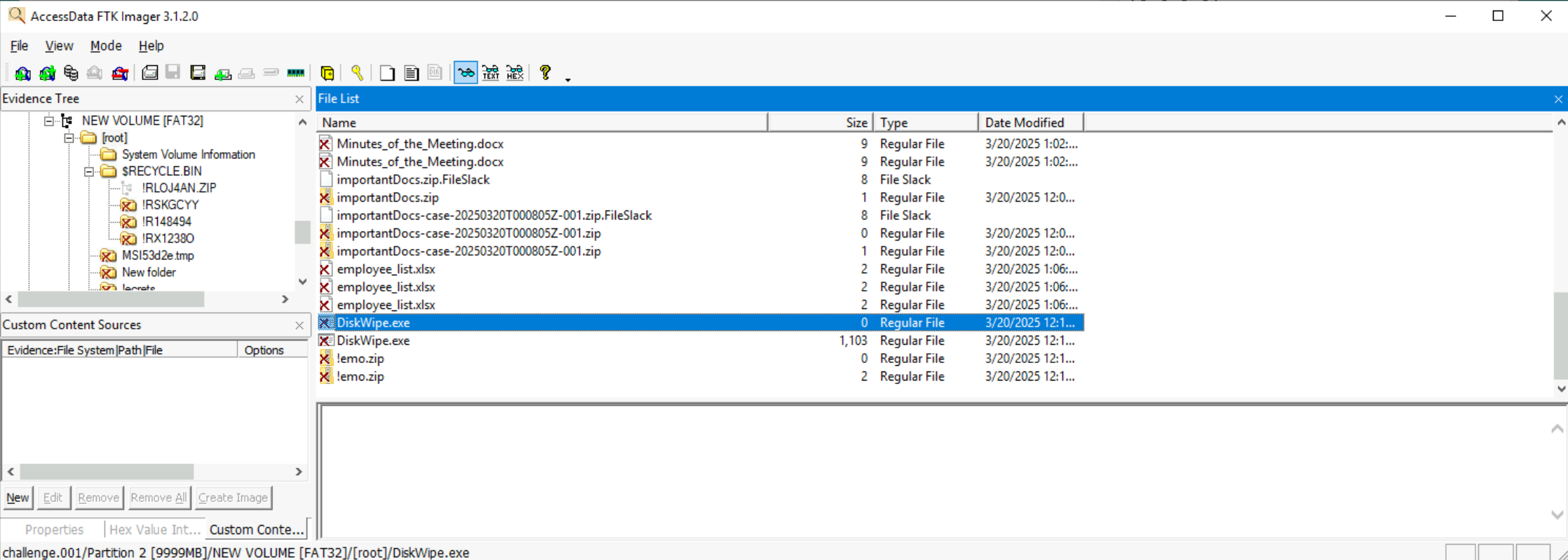Collapse the $RECYCLE.BIN folder node

coord(89,172)
